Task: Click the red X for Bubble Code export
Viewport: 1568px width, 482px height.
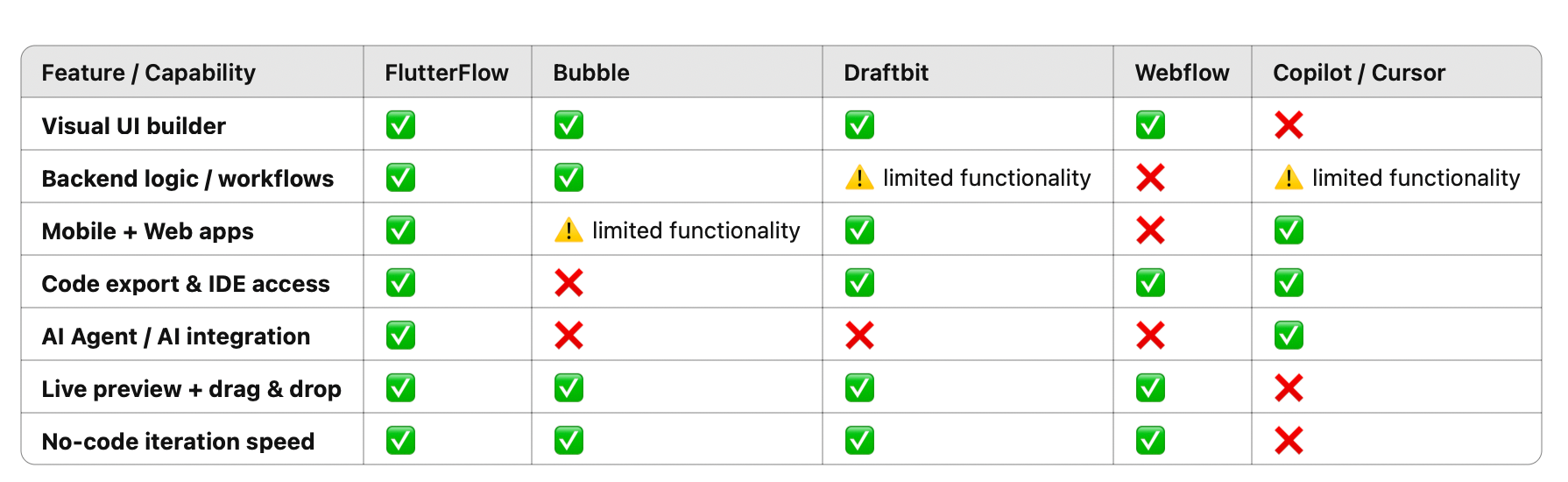Action: (569, 283)
